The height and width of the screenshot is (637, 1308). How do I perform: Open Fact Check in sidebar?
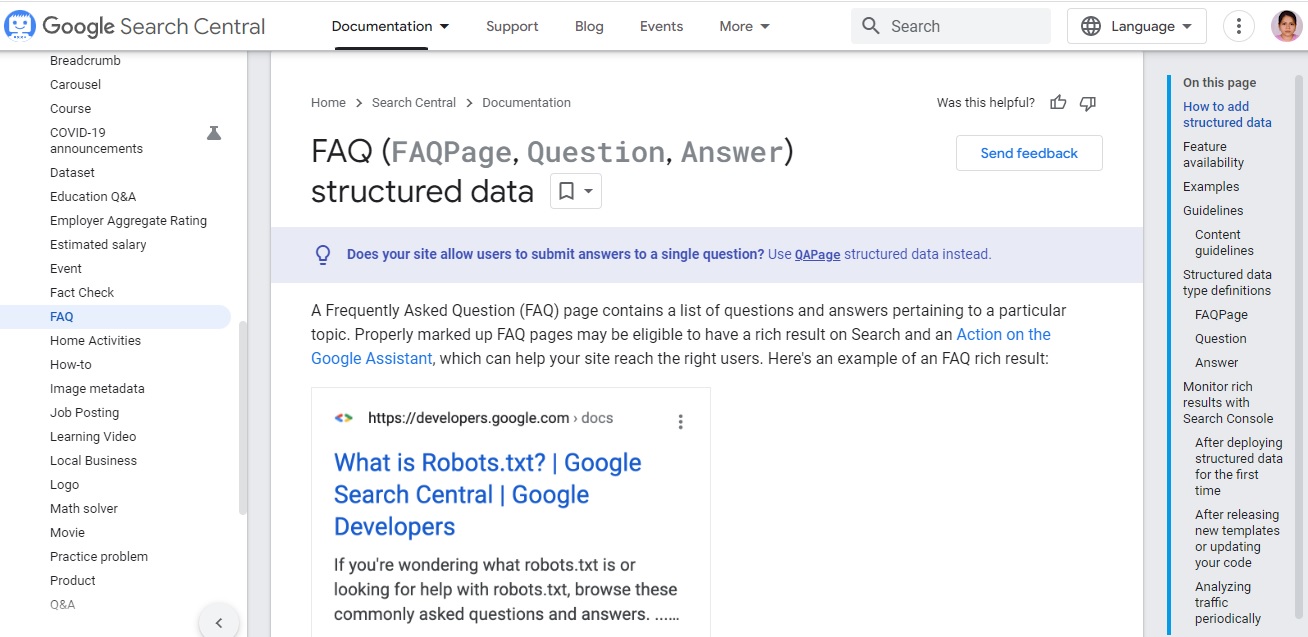82,293
